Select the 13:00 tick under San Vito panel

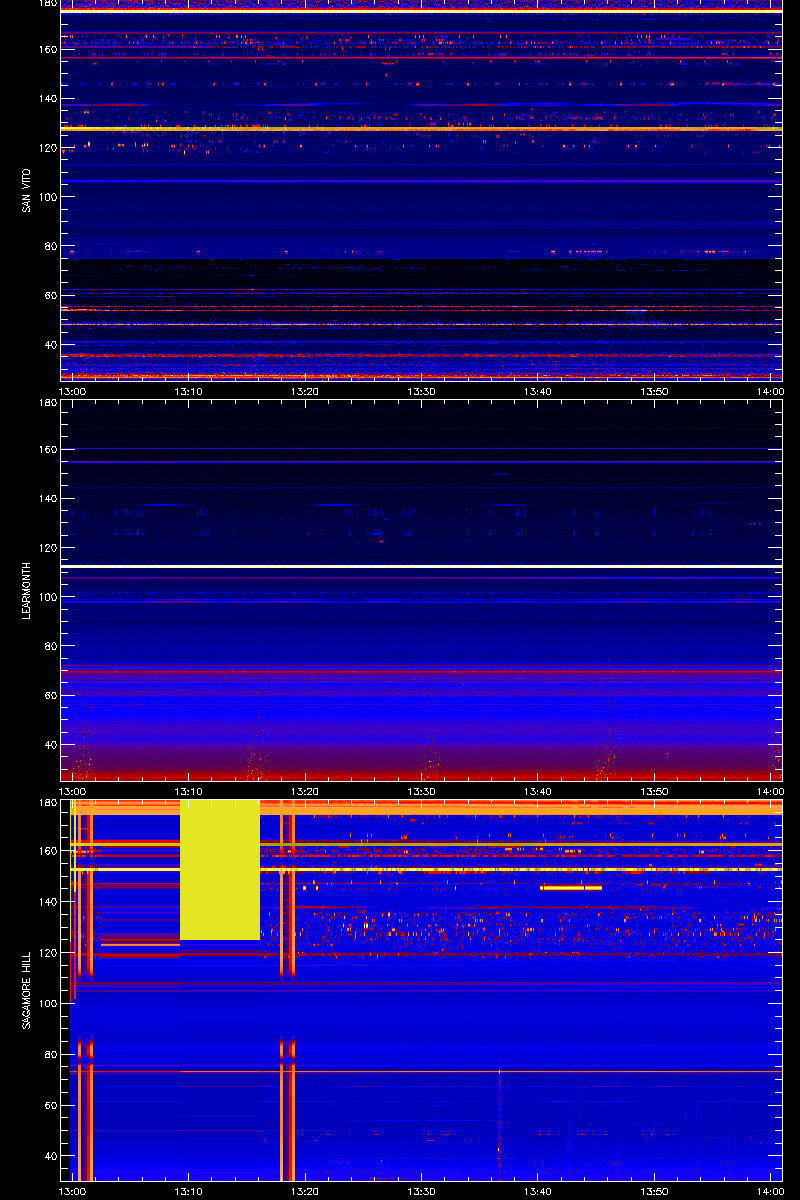[74, 392]
